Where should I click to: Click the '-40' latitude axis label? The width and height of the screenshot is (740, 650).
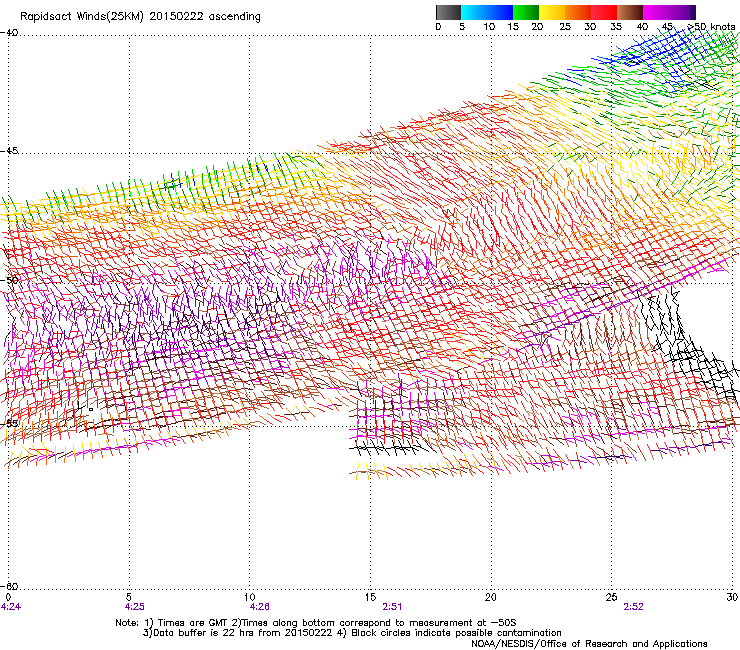click(9, 33)
